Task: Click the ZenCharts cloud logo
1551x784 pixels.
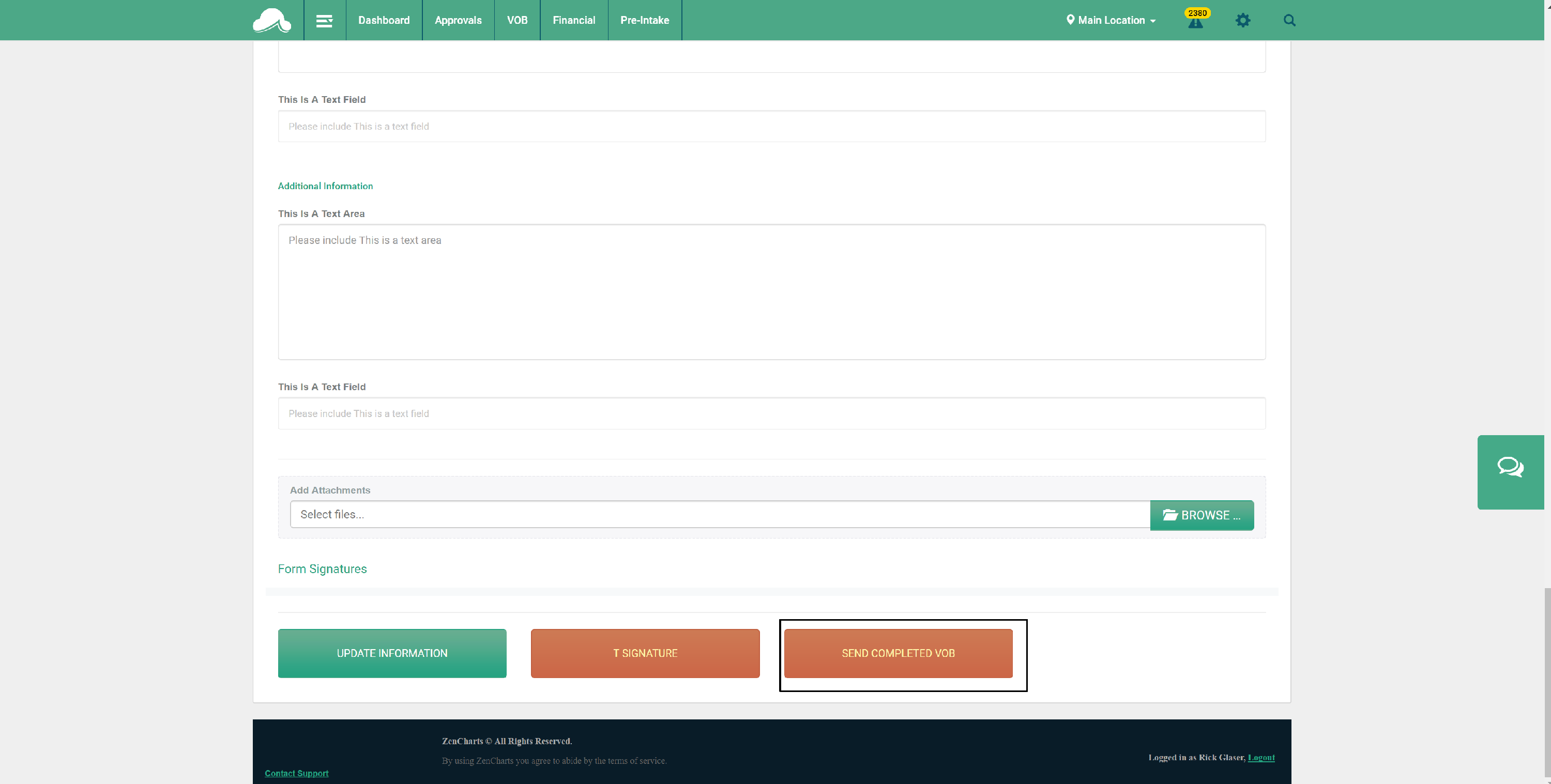Action: [271, 20]
